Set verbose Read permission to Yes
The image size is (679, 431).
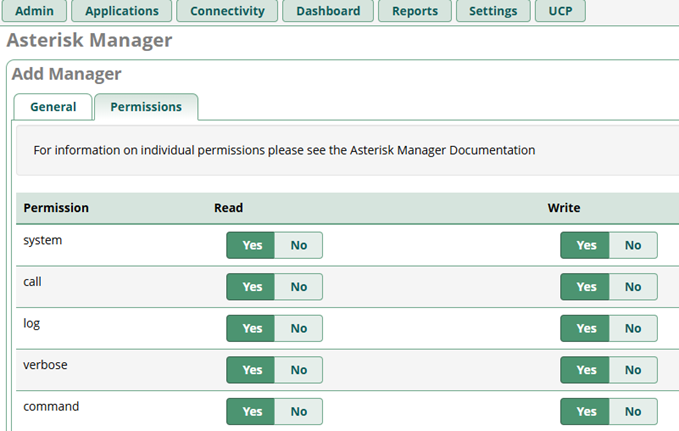251,370
